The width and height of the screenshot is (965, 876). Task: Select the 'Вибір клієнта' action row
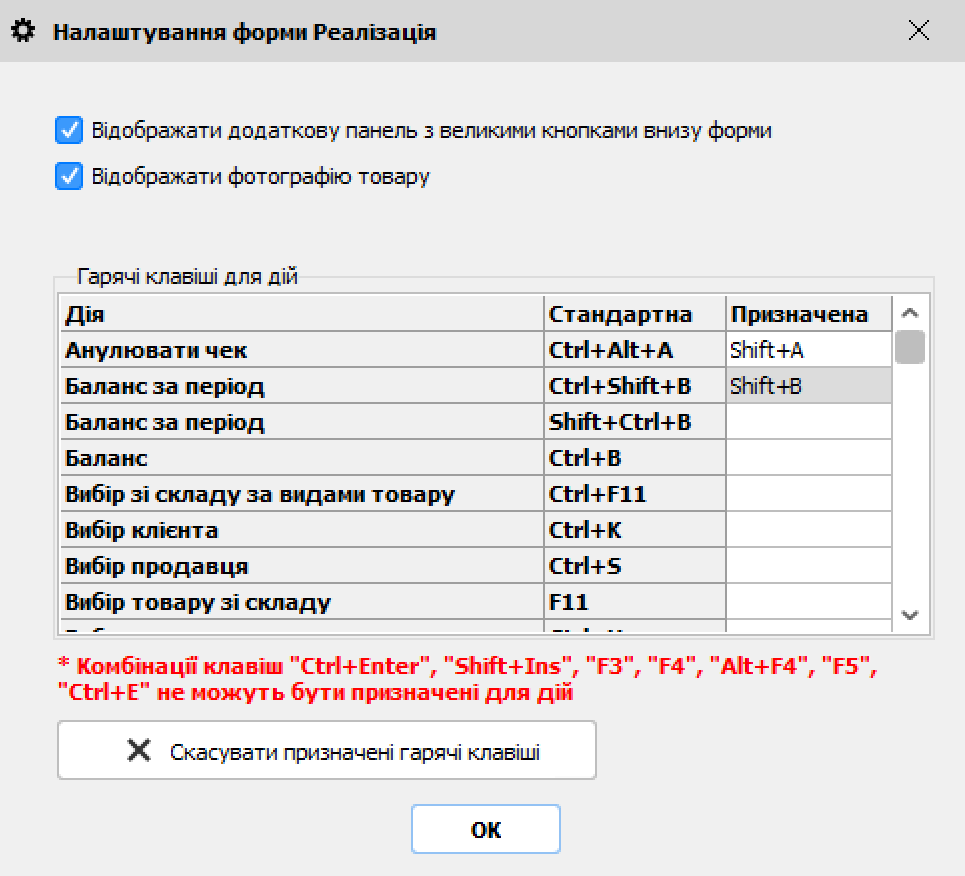300,529
